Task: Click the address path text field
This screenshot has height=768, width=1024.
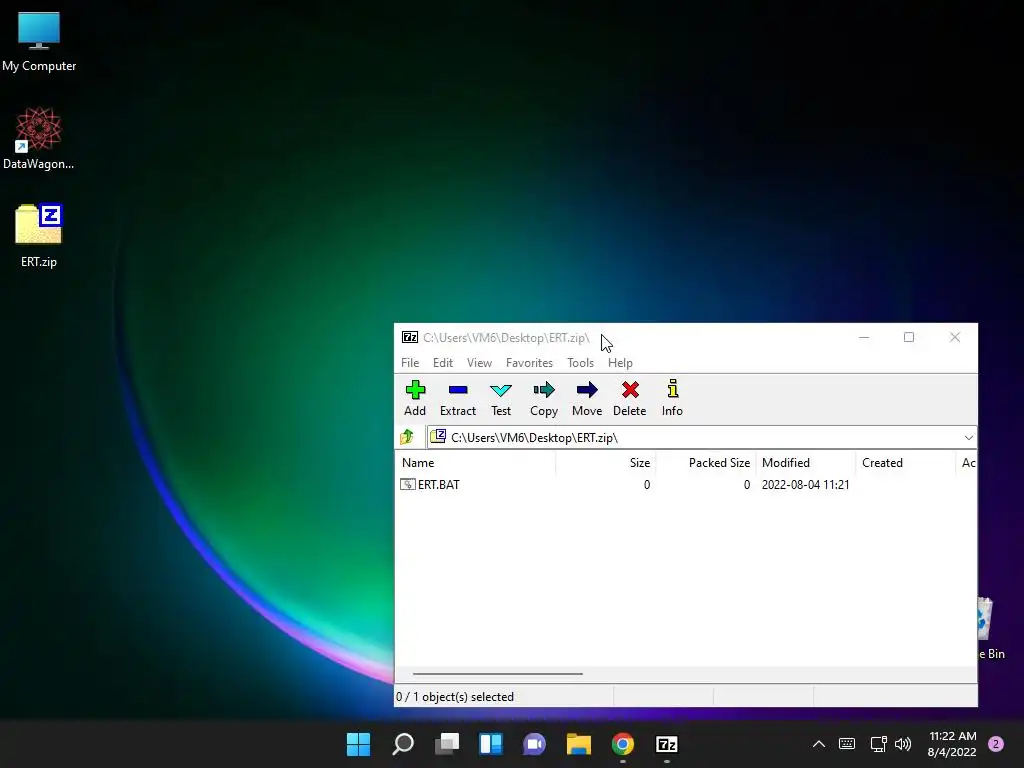Action: (x=703, y=438)
